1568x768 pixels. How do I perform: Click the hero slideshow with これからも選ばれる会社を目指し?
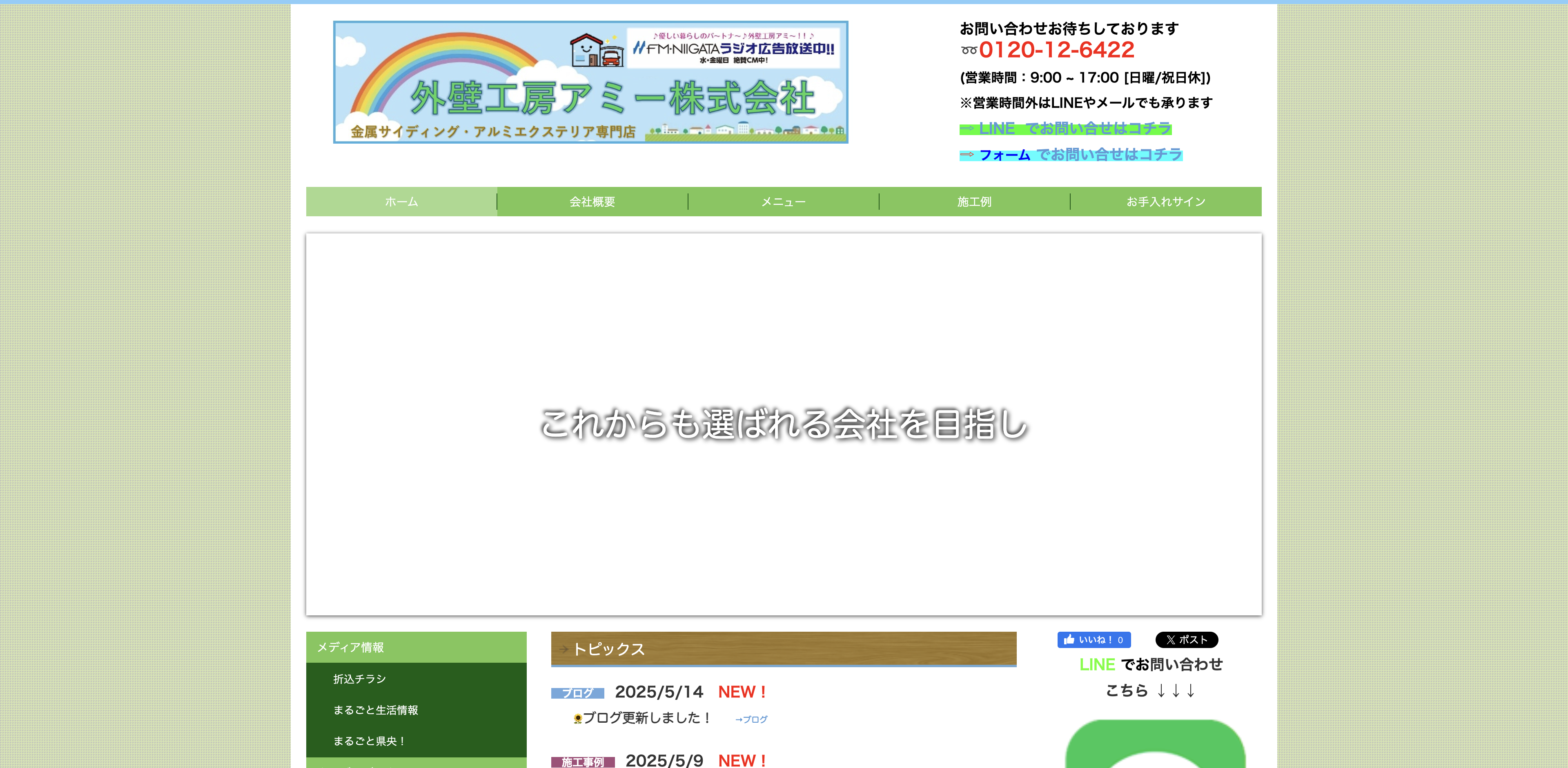pos(784,424)
